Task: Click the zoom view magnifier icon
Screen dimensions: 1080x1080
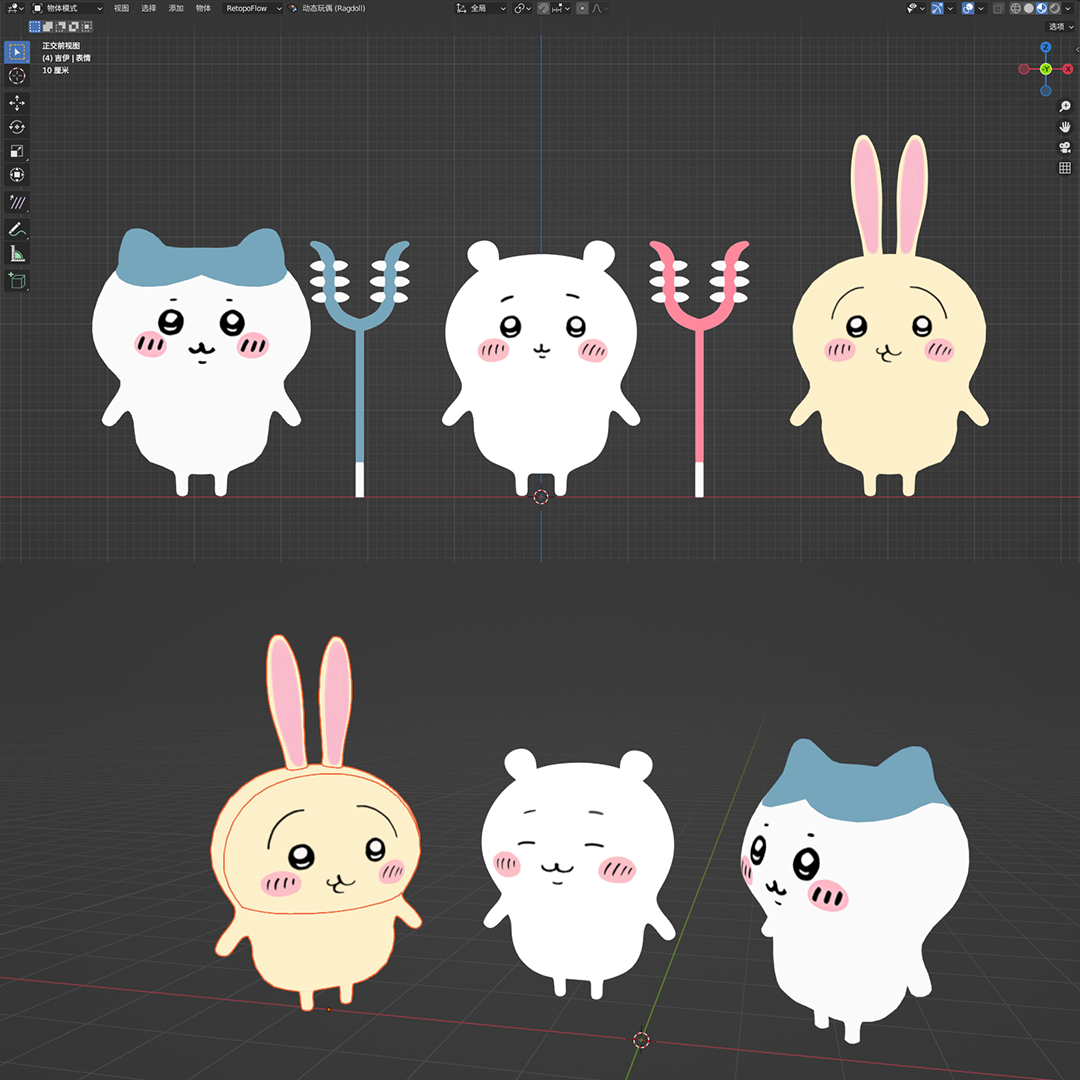Action: [x=1065, y=106]
